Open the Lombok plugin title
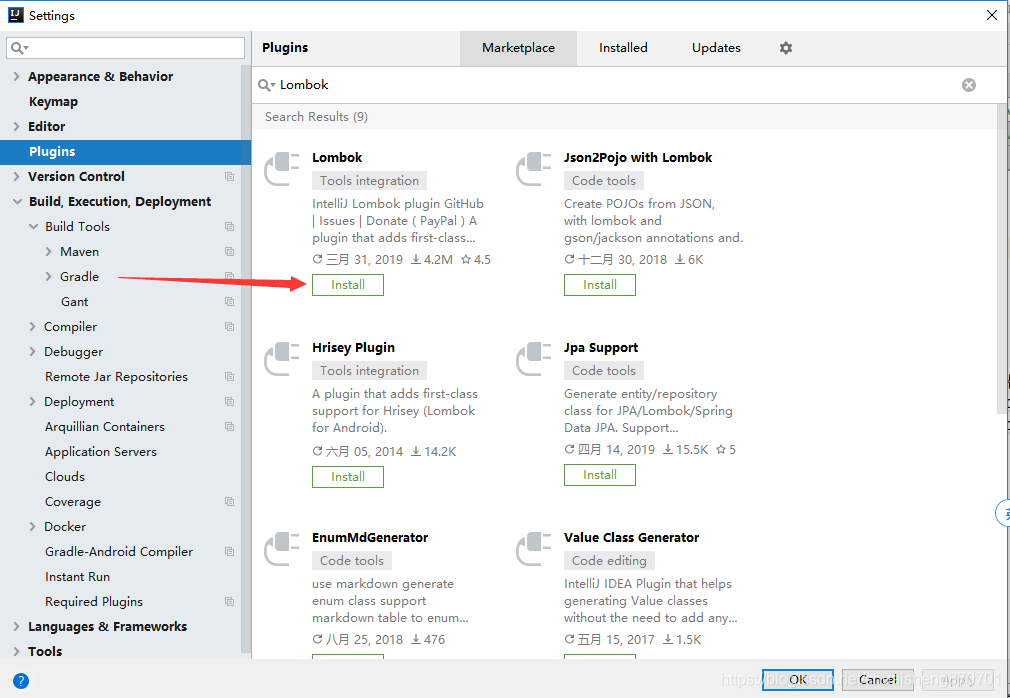1010x698 pixels. [x=337, y=158]
